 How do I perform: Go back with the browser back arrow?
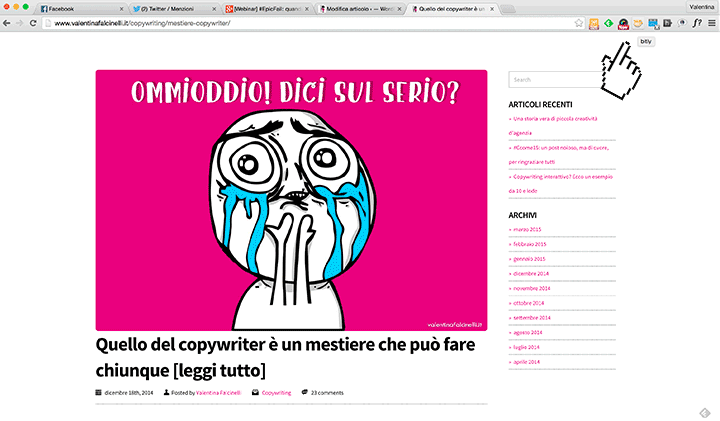(6, 23)
